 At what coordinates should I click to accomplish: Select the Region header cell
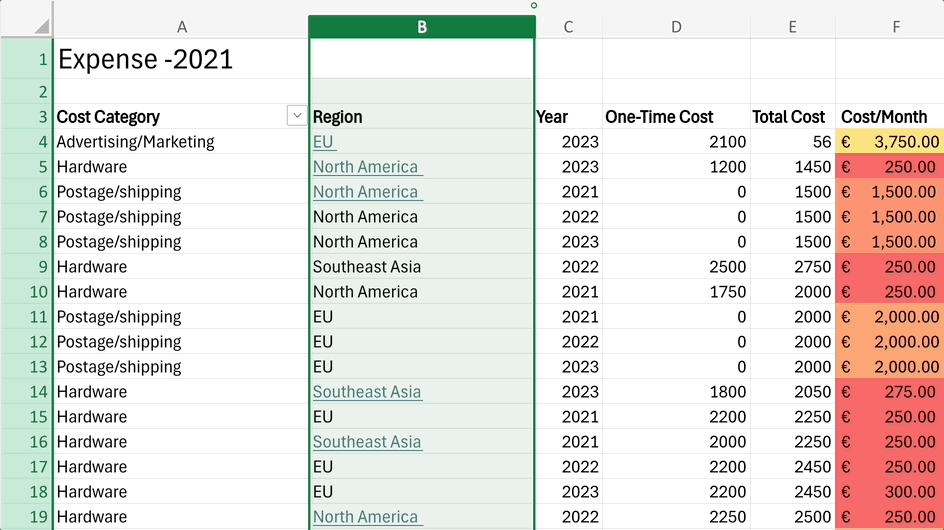point(421,116)
